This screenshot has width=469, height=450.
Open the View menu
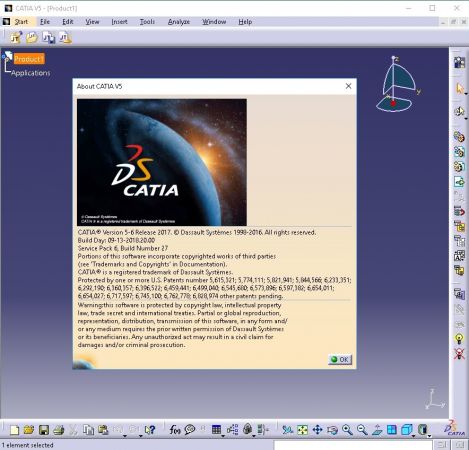pyautogui.click(x=92, y=22)
